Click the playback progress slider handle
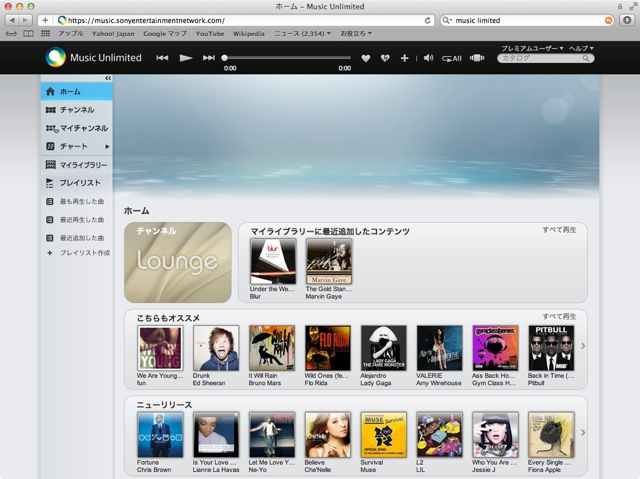 (224, 58)
